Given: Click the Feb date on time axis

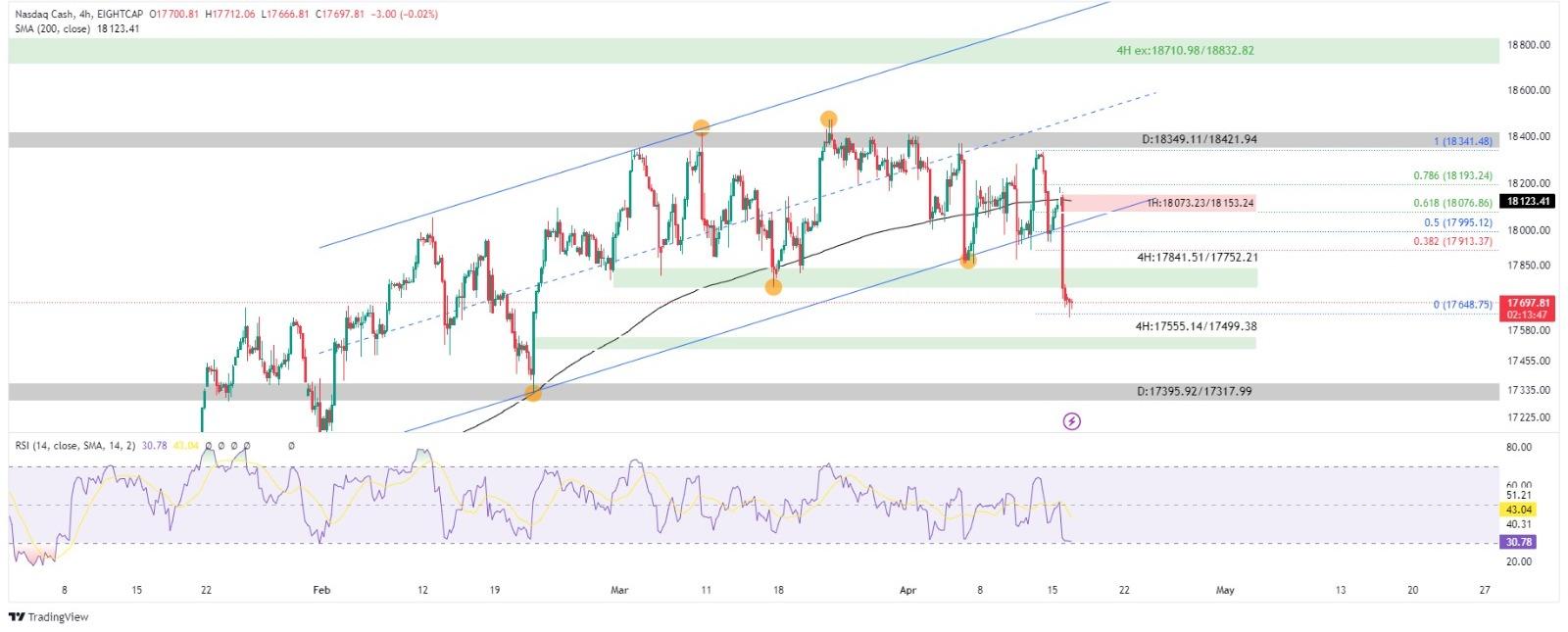Looking at the screenshot, I should pyautogui.click(x=321, y=590).
